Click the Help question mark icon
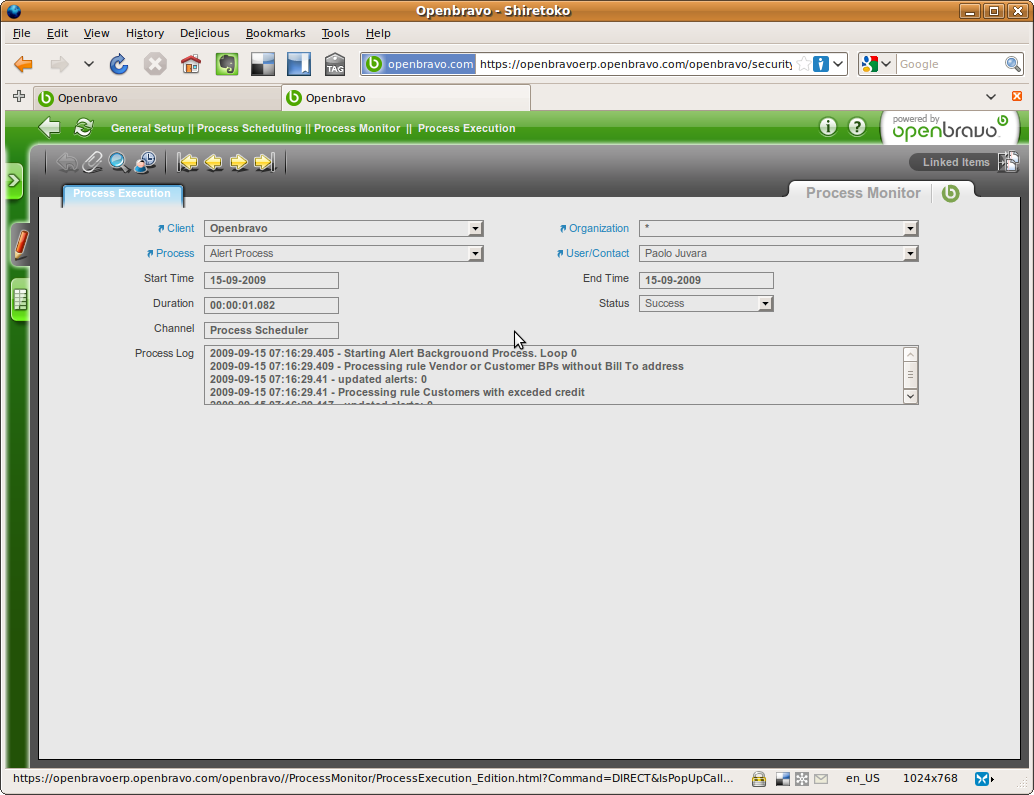The height and width of the screenshot is (795, 1034). pos(857,127)
